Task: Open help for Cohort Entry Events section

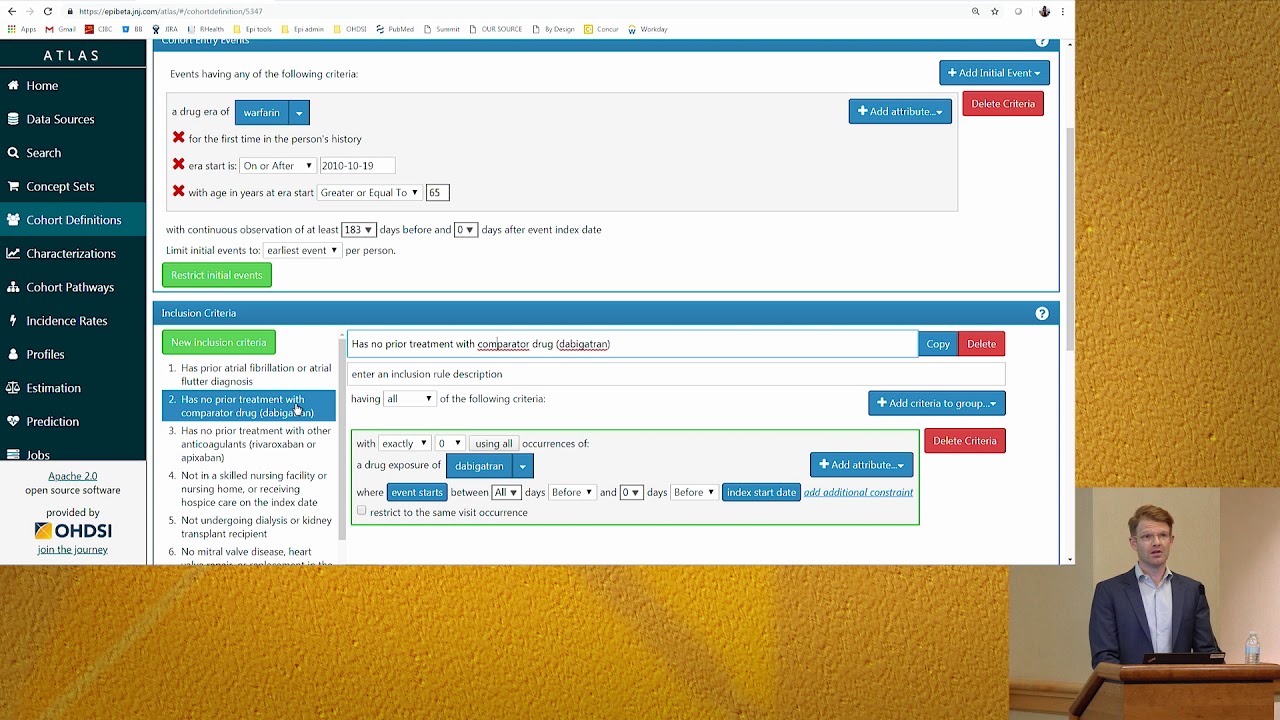Action: 1042,41
